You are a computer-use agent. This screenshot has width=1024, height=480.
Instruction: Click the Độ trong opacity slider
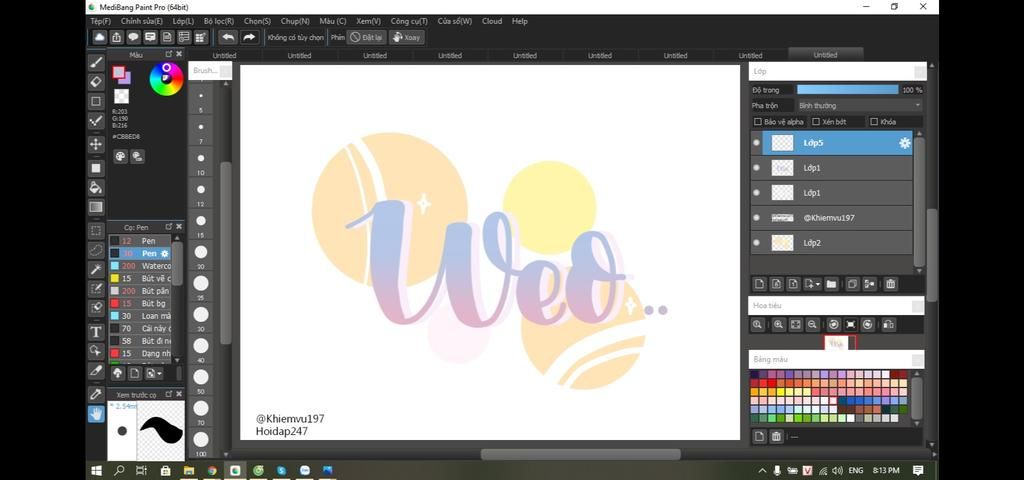click(848, 89)
